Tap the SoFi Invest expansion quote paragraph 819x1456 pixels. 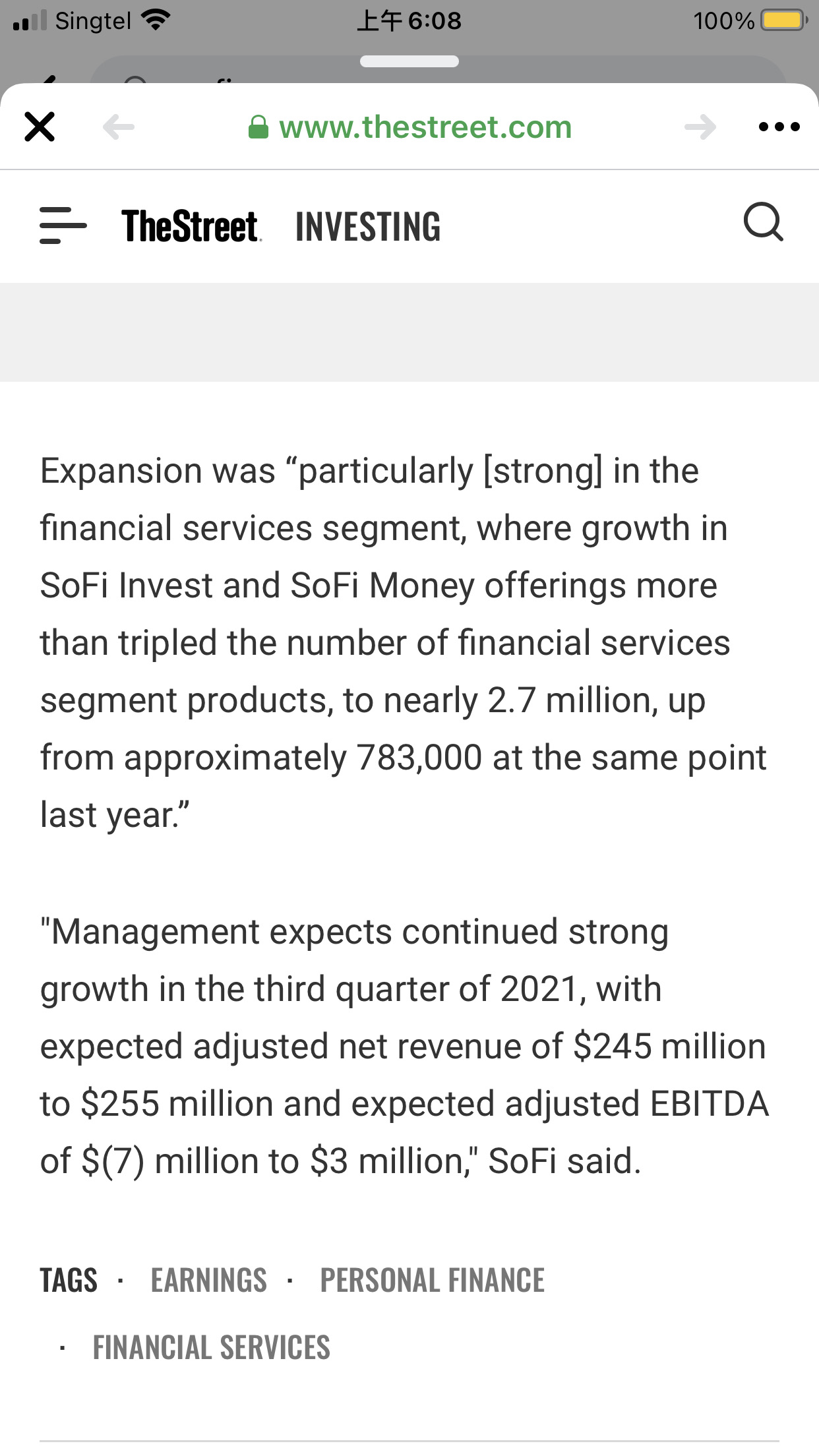[403, 643]
